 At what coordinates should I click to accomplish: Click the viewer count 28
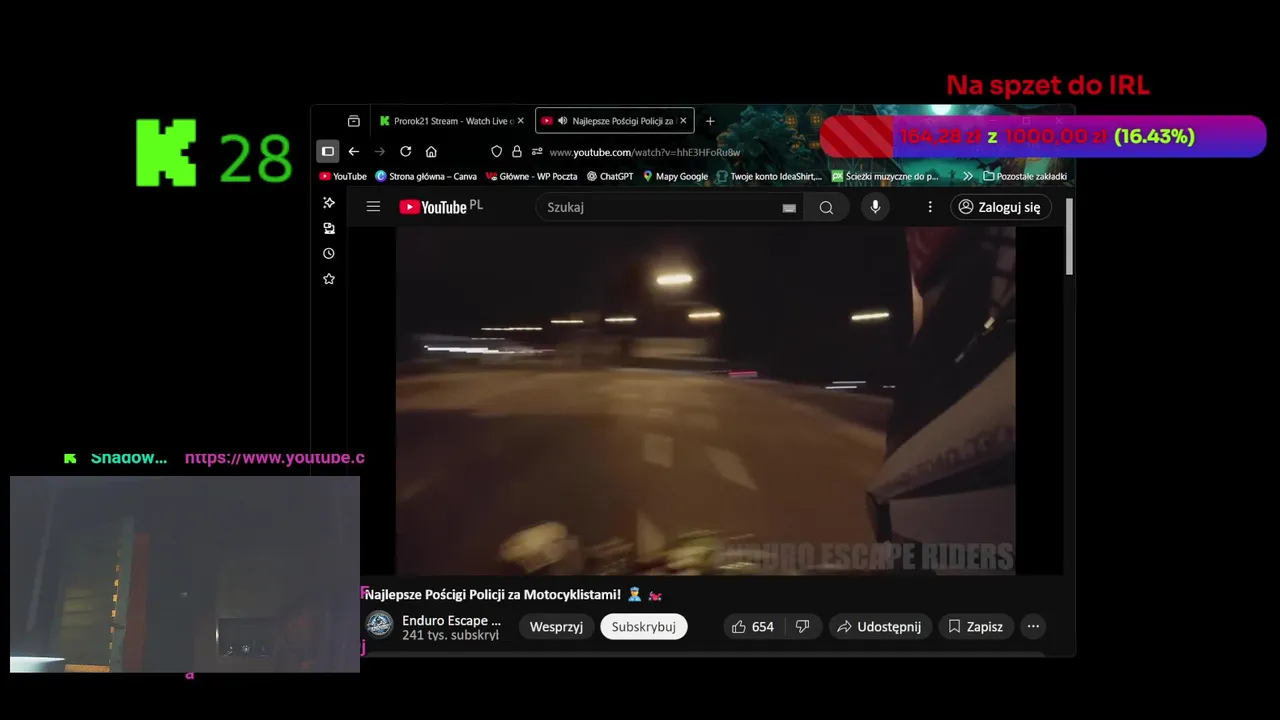point(255,158)
